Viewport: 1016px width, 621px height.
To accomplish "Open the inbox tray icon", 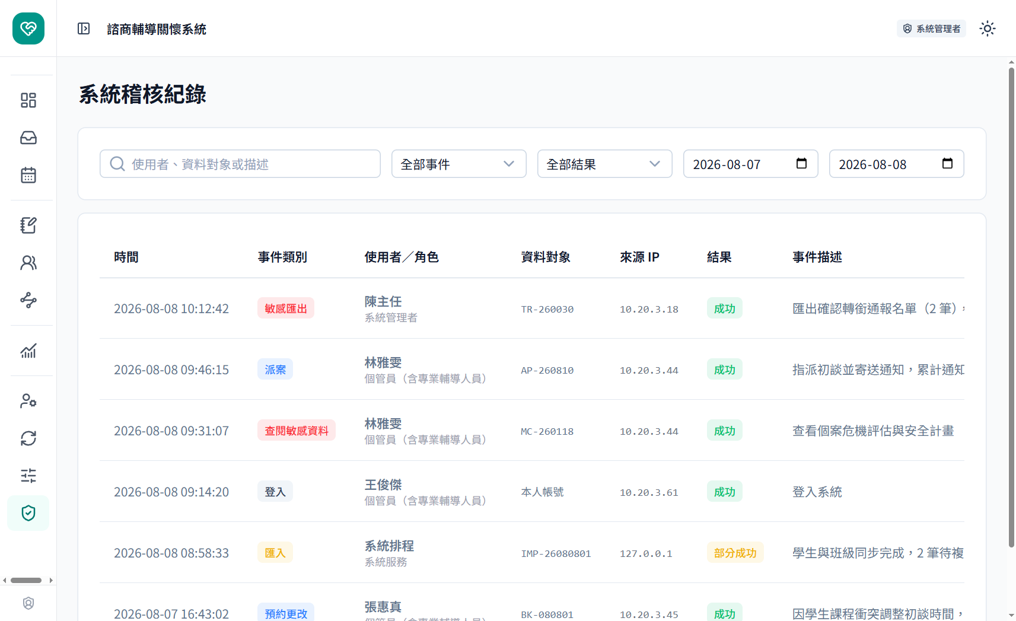I will click(29, 137).
